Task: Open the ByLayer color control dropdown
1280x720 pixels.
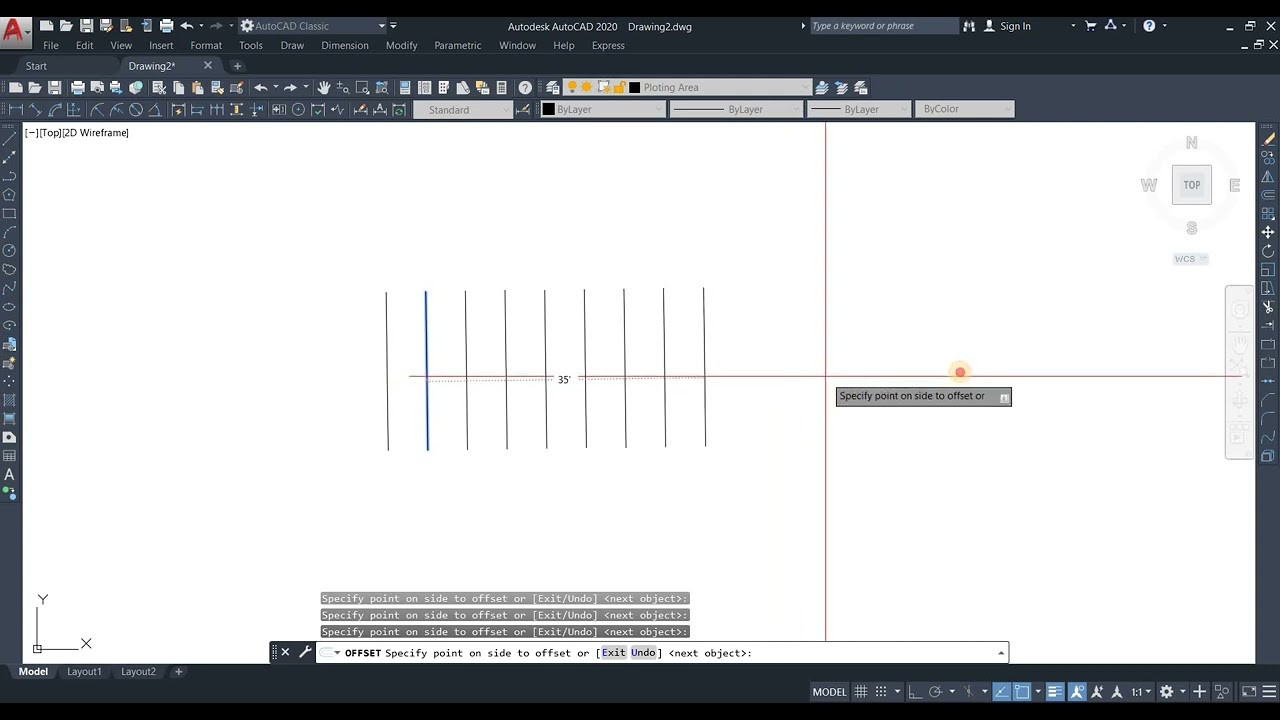Action: [603, 109]
